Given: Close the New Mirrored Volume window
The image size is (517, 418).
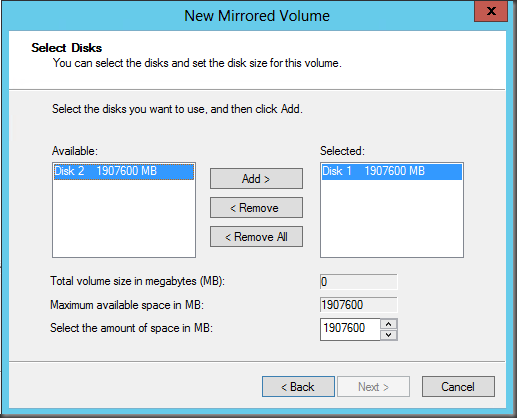Looking at the screenshot, I should click(x=491, y=12).
